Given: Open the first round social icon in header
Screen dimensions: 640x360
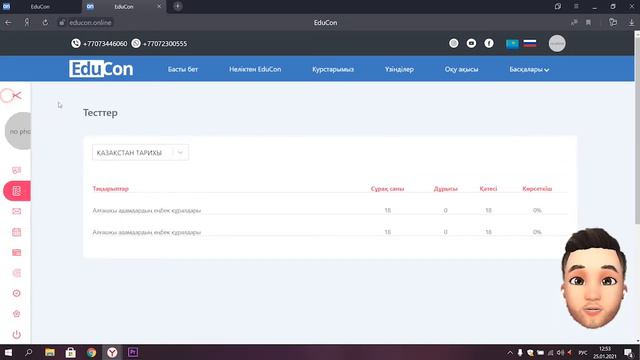Looking at the screenshot, I should point(453,43).
